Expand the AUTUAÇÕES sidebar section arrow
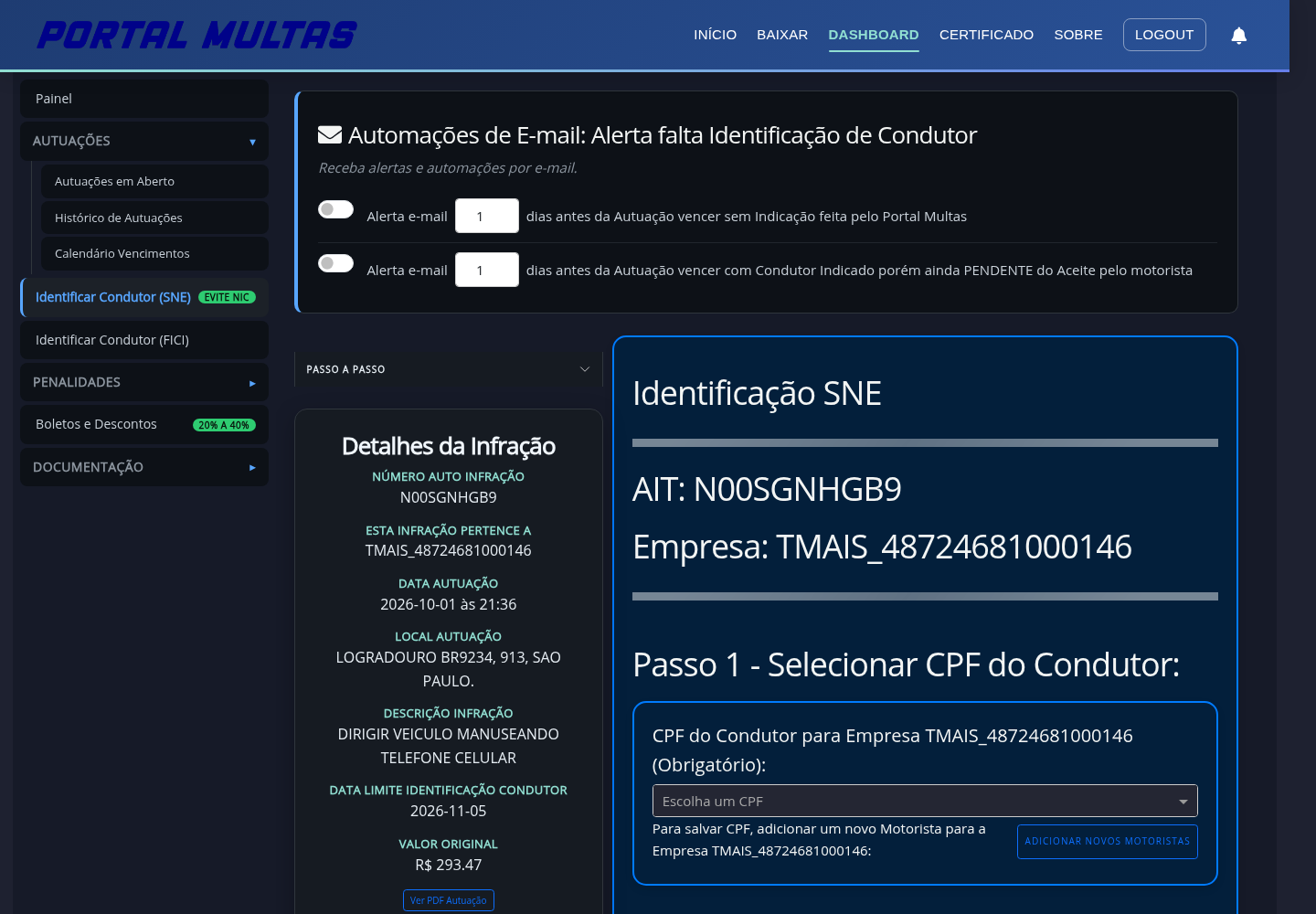This screenshot has width=1316, height=914. [252, 142]
